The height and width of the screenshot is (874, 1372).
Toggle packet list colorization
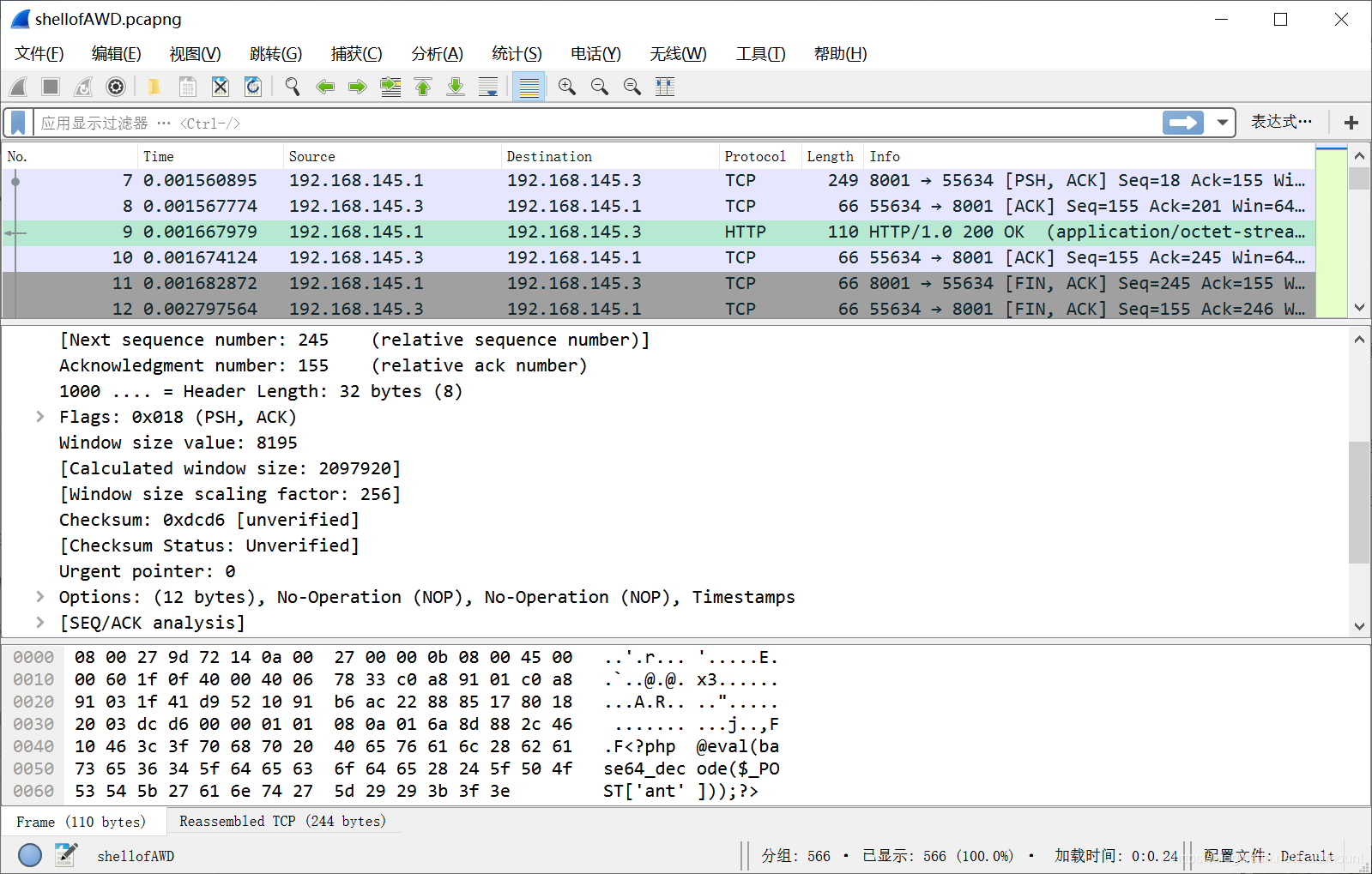pos(529,87)
